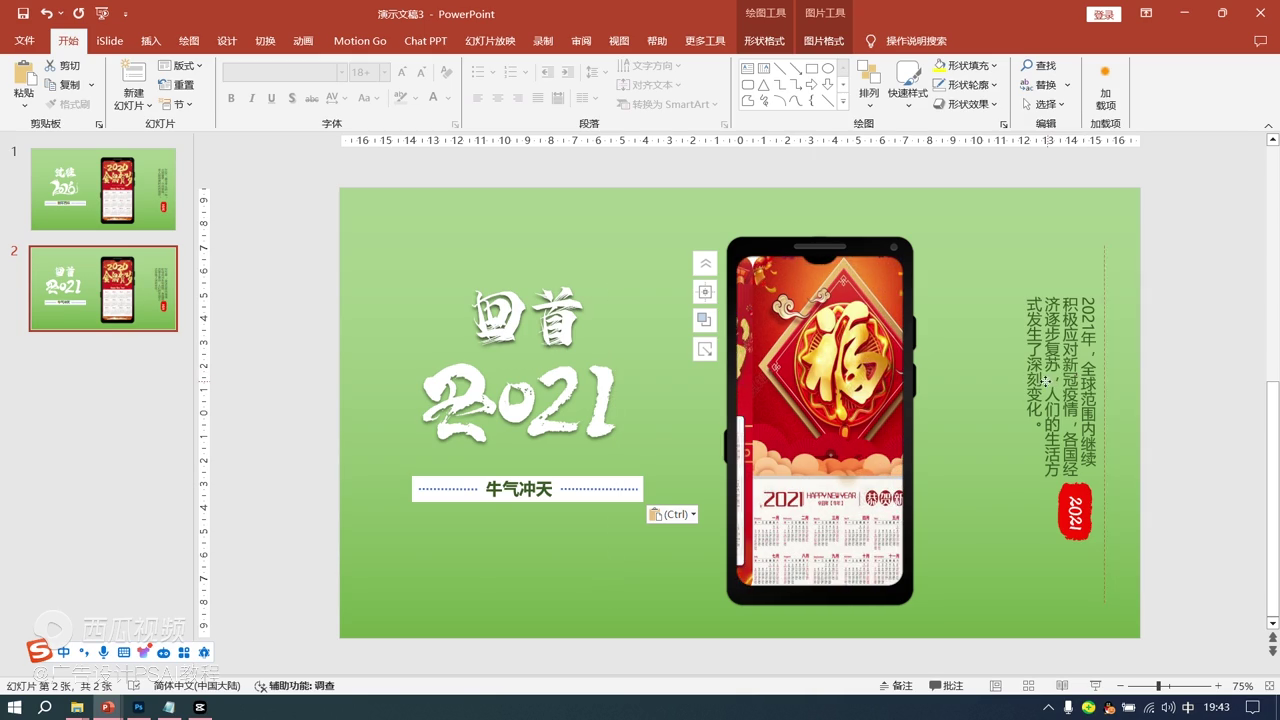Select the text box shape in shapes gallery
The image size is (1280, 720).
[x=747, y=69]
